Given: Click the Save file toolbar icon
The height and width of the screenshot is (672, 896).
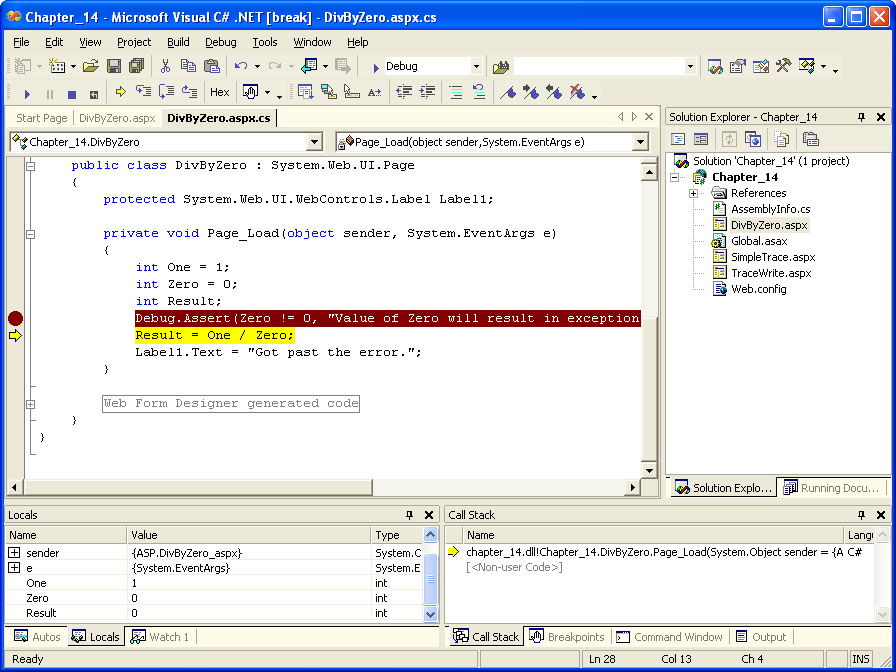Looking at the screenshot, I should click(113, 66).
